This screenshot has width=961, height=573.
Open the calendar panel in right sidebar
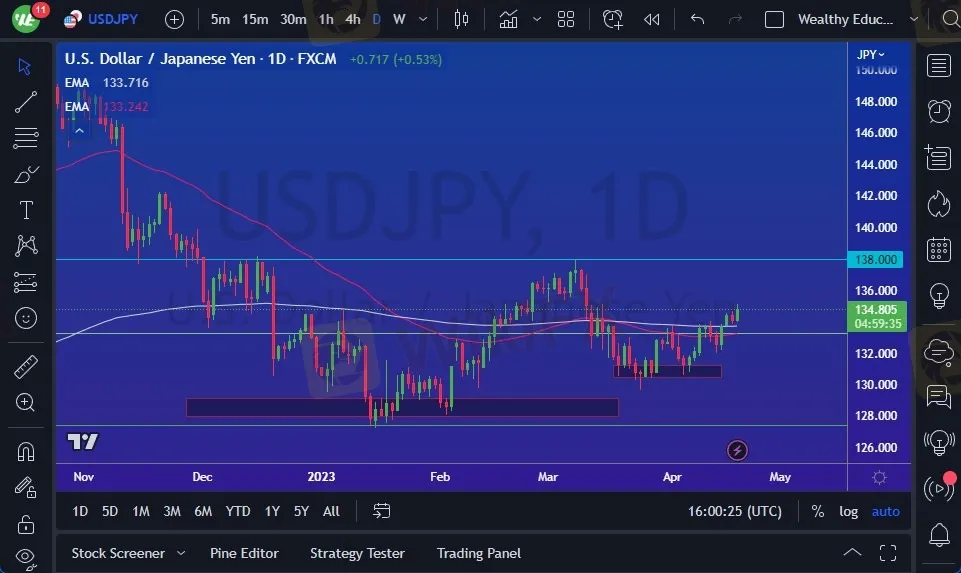(x=938, y=249)
